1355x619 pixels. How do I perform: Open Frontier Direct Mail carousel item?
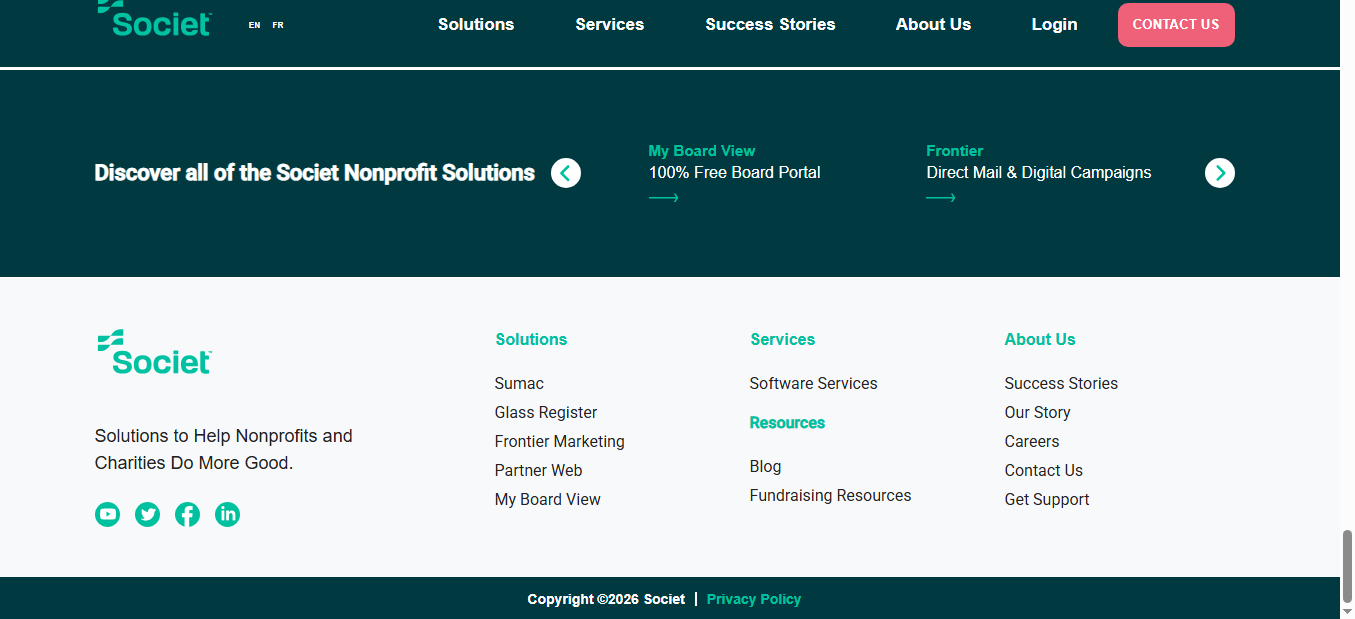(1038, 172)
